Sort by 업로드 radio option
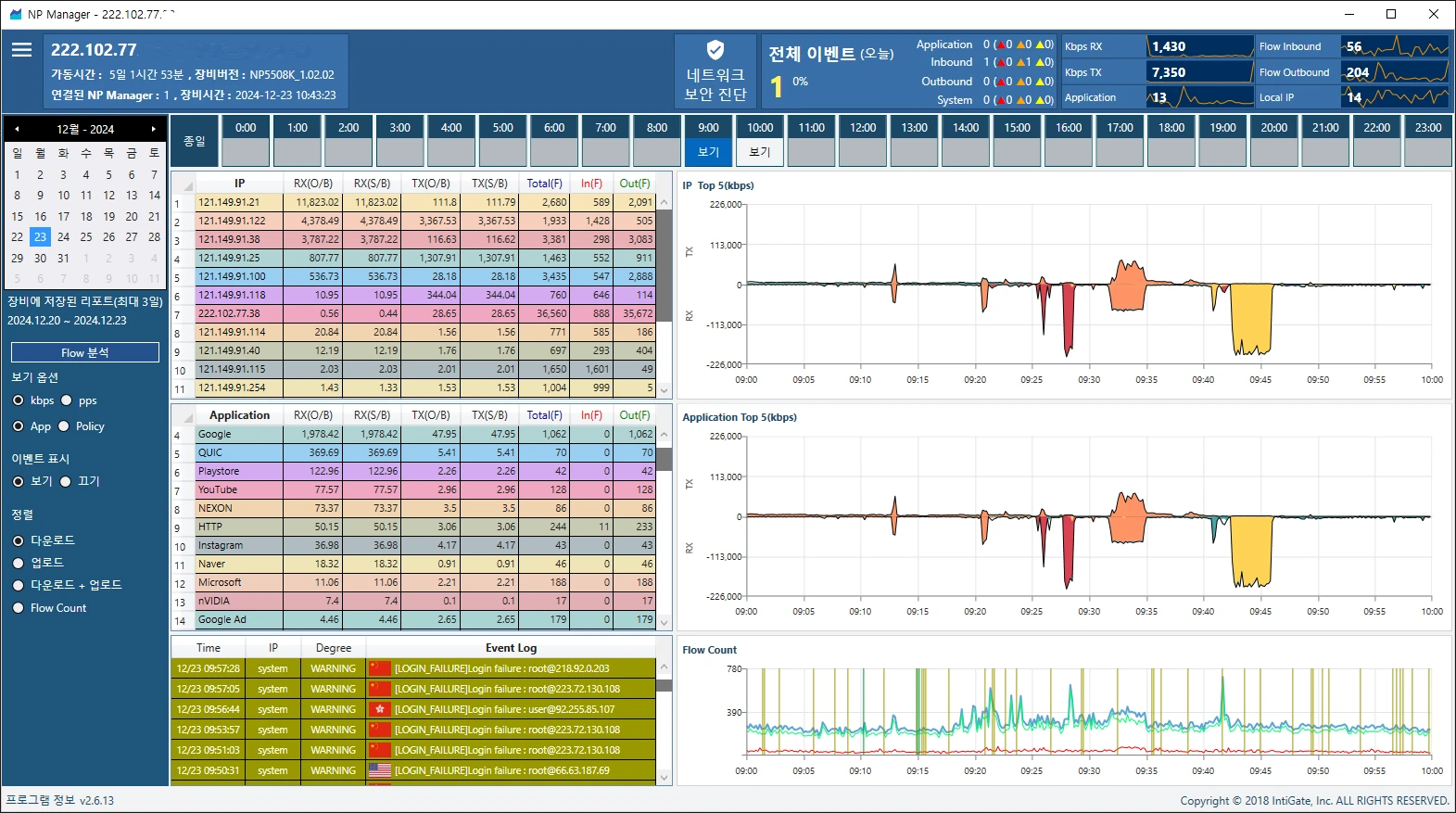1456x813 pixels. [18, 563]
